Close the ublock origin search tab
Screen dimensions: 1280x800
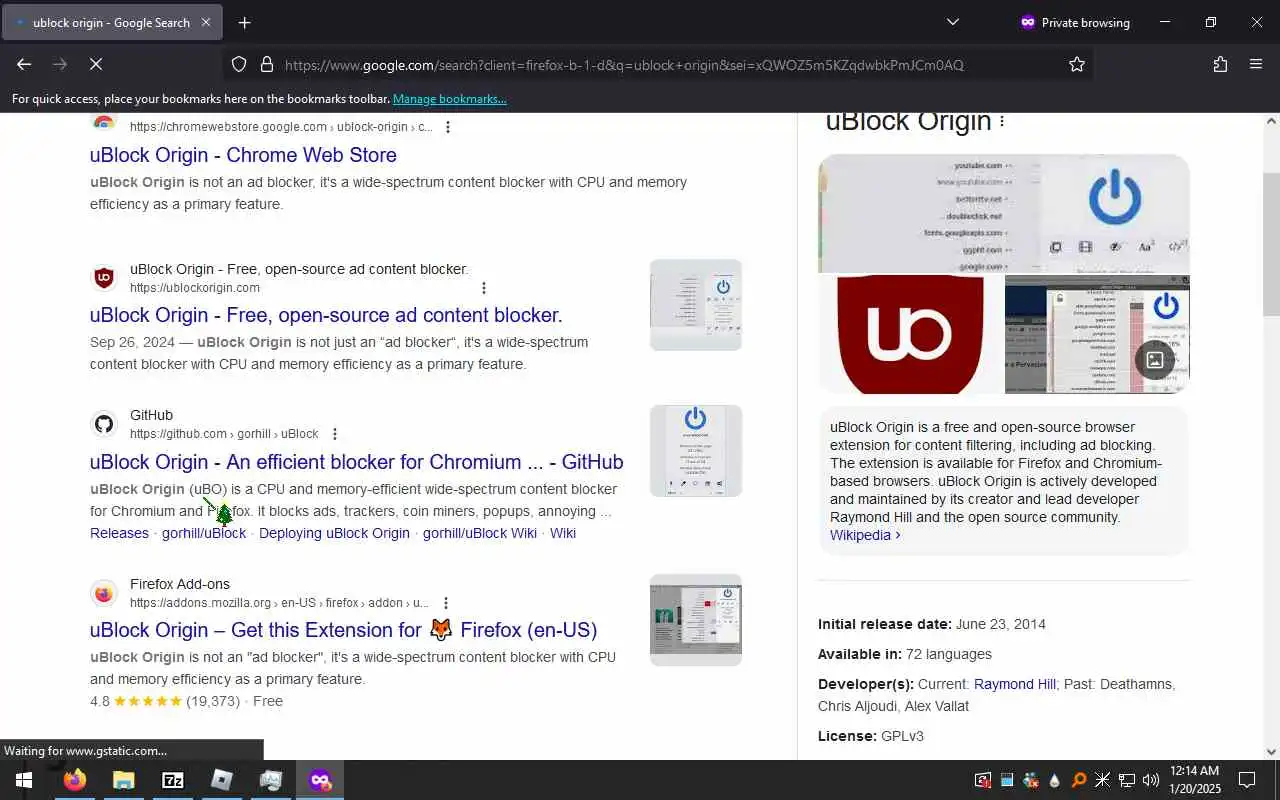coord(206,22)
